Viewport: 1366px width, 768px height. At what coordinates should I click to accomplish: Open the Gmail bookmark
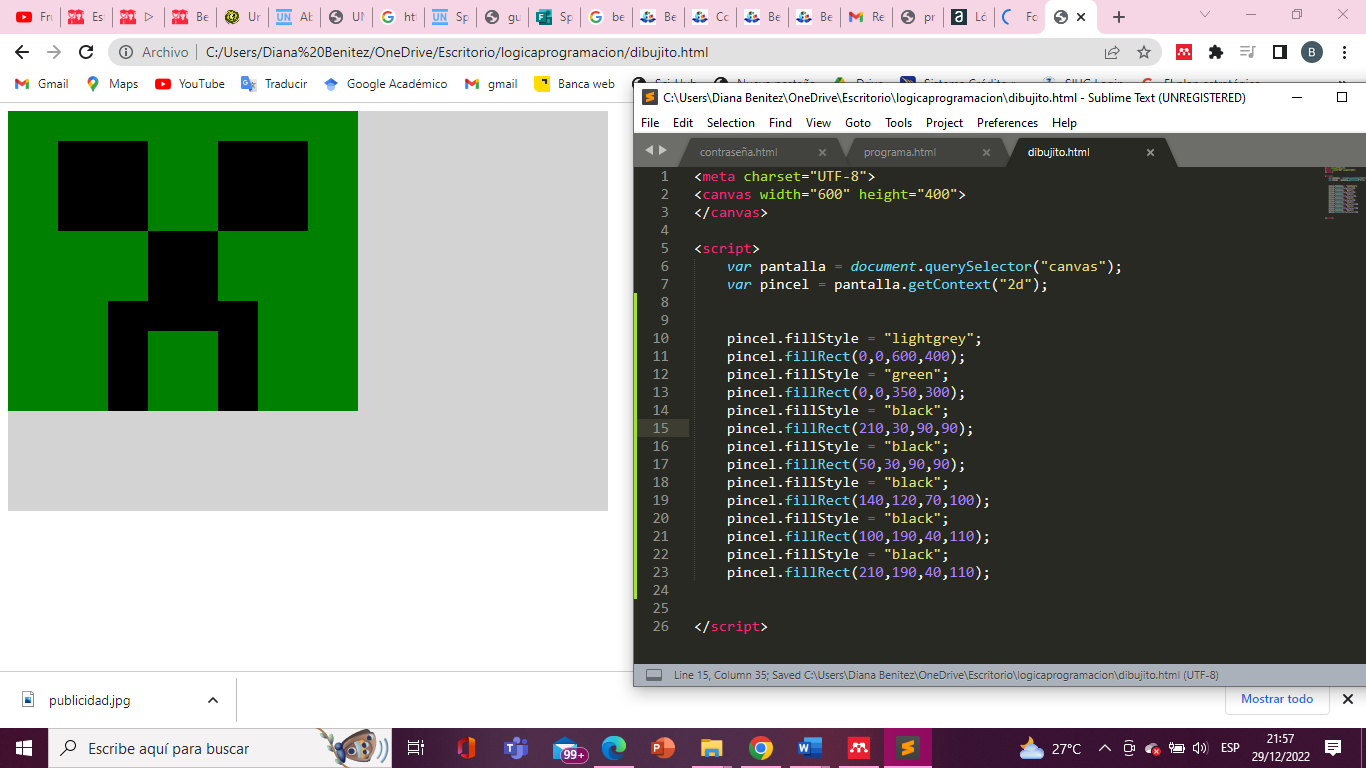(x=42, y=84)
